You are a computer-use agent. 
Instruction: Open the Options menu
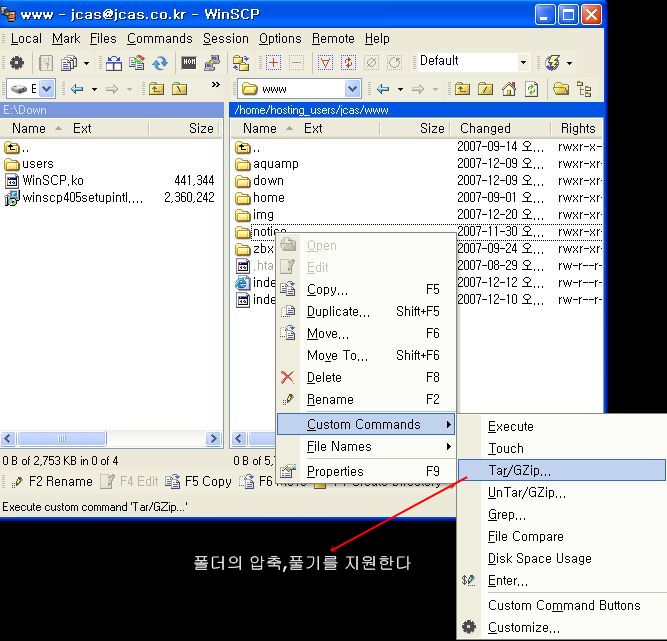tap(280, 39)
